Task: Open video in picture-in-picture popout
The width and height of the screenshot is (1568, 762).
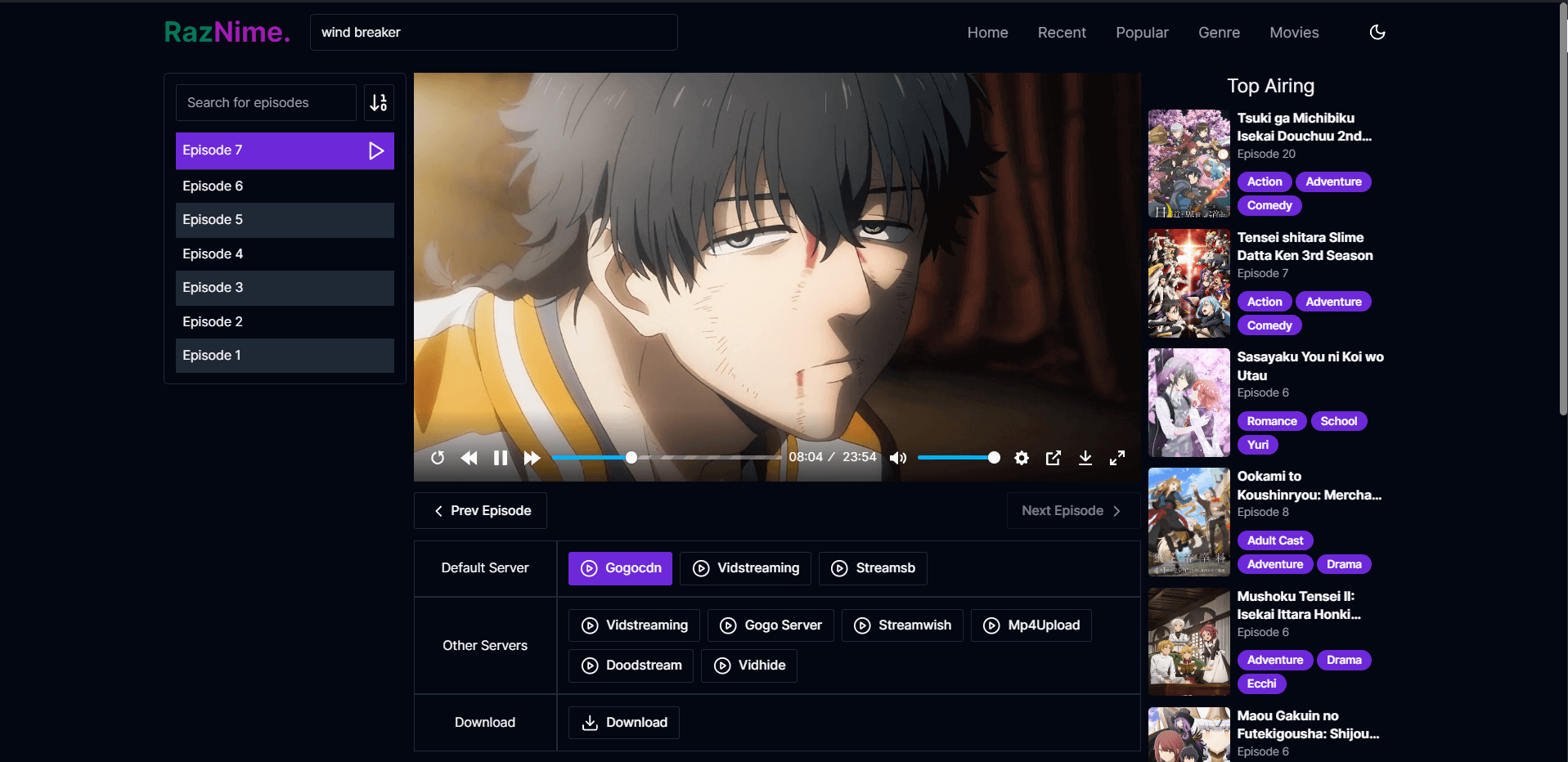Action: click(1054, 458)
